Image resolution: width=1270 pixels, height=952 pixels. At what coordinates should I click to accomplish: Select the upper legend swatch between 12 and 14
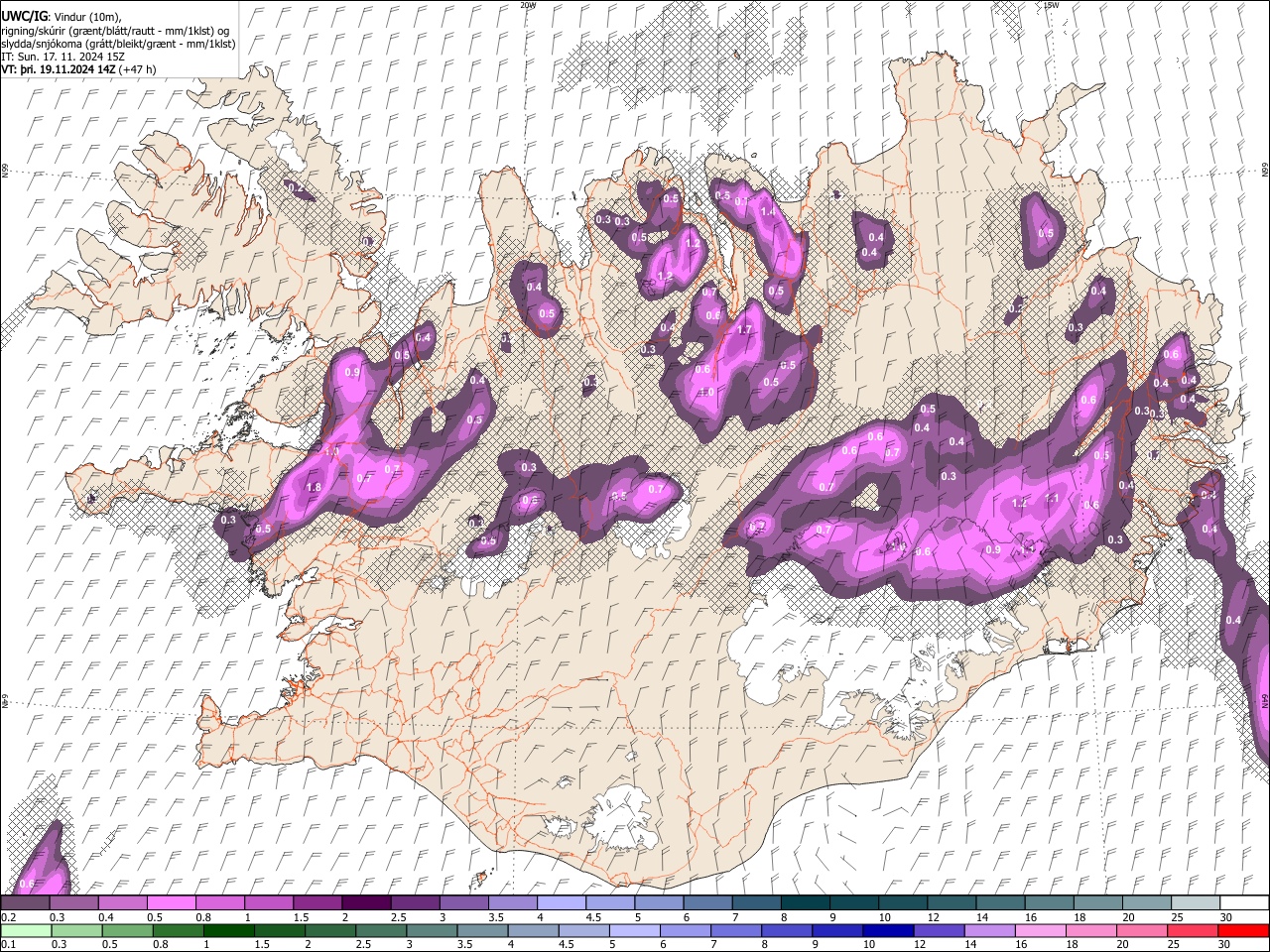952,902
